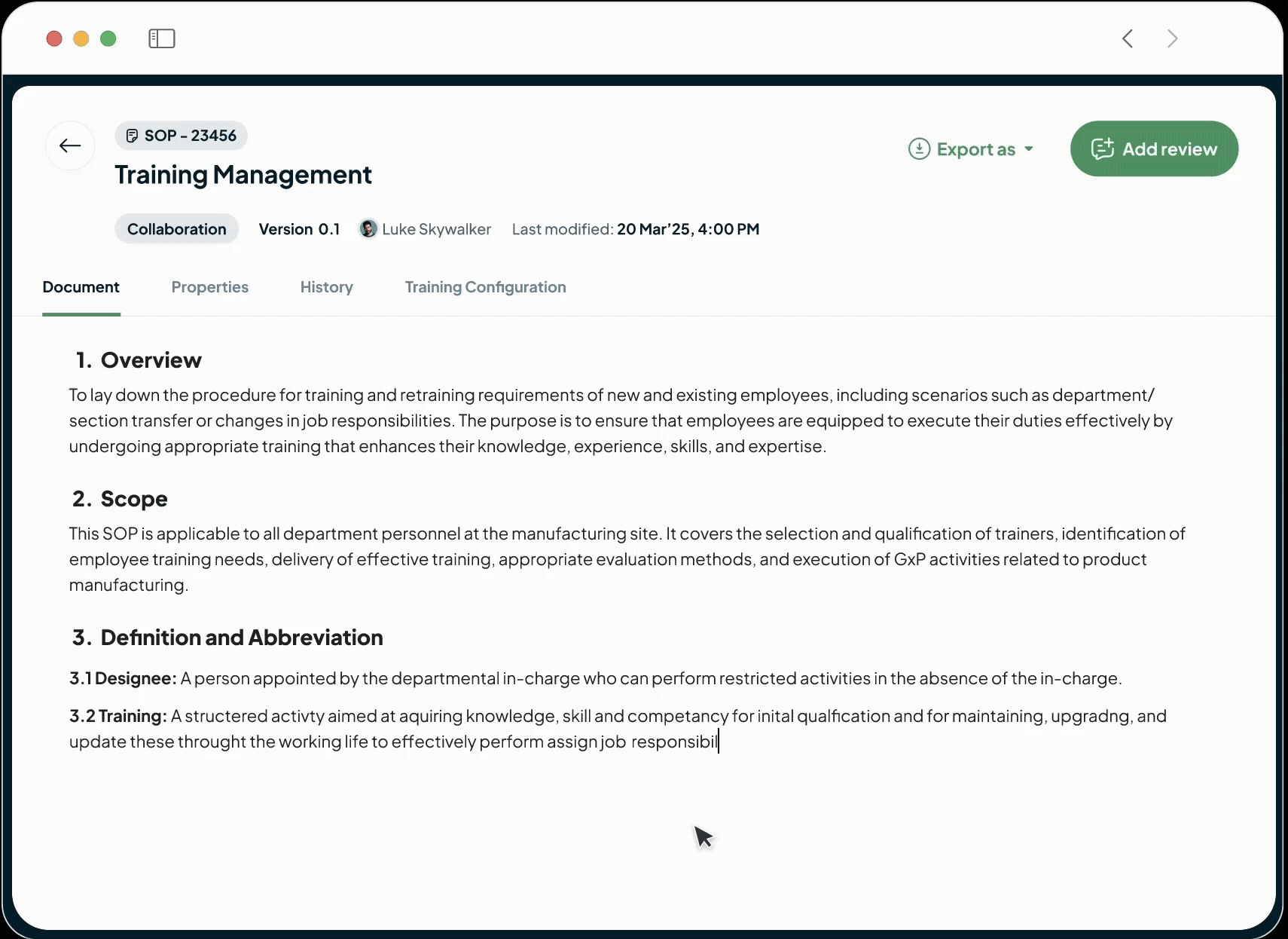Open the Training Configuration tab
The width and height of the screenshot is (1288, 939).
pyautogui.click(x=485, y=287)
